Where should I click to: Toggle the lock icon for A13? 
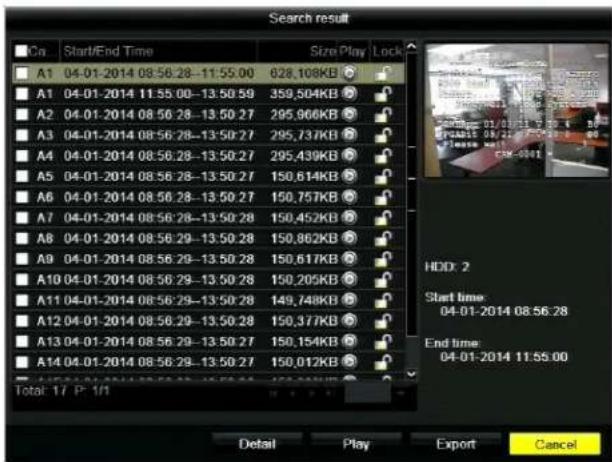(383, 342)
